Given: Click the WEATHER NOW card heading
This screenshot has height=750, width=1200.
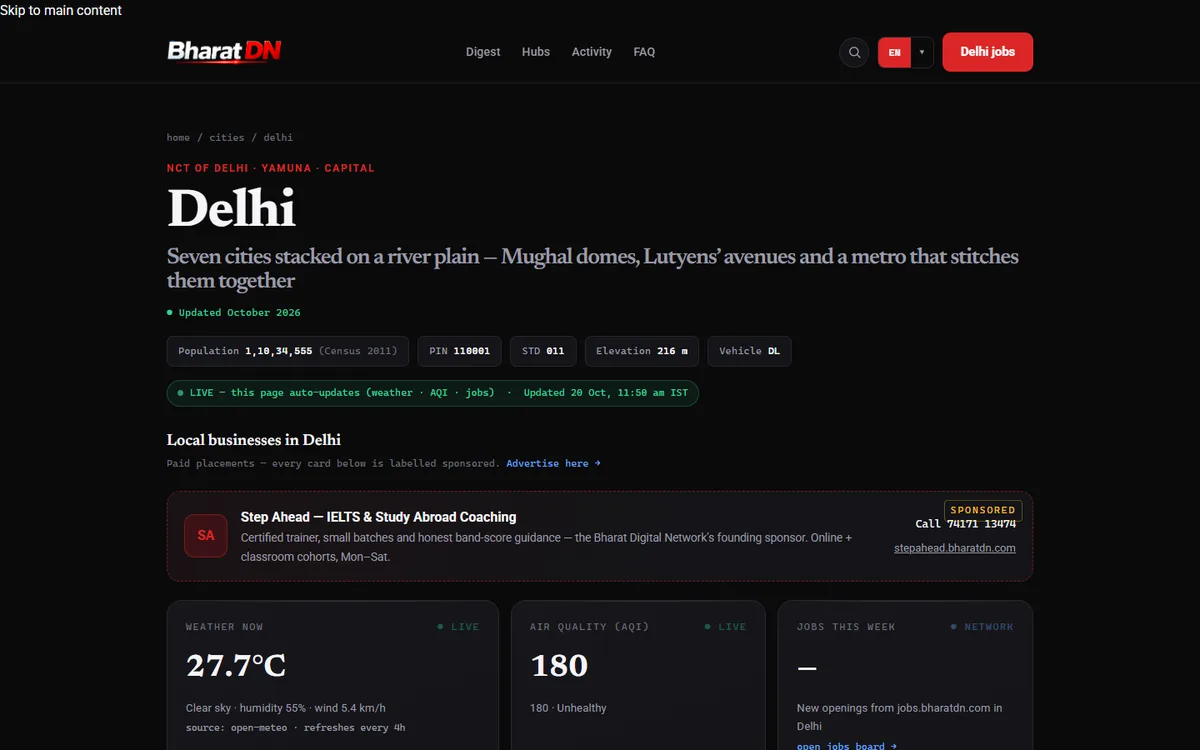Looking at the screenshot, I should [x=224, y=627].
